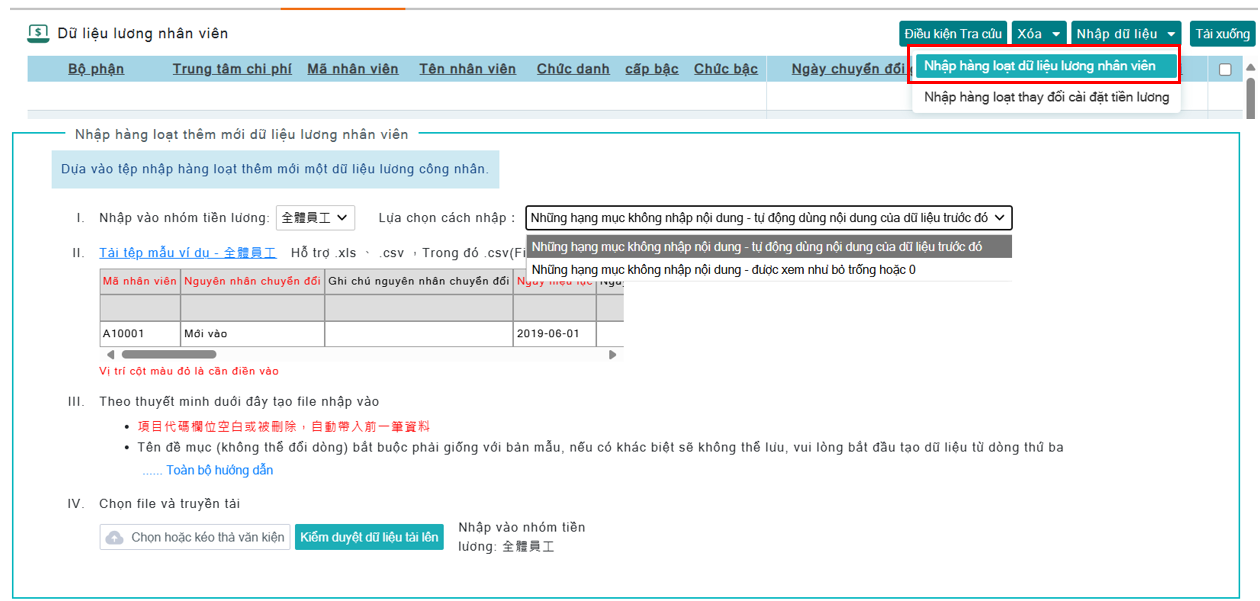Tick the select-all checkbox in table header
1260x601 pixels.
(1225, 69)
